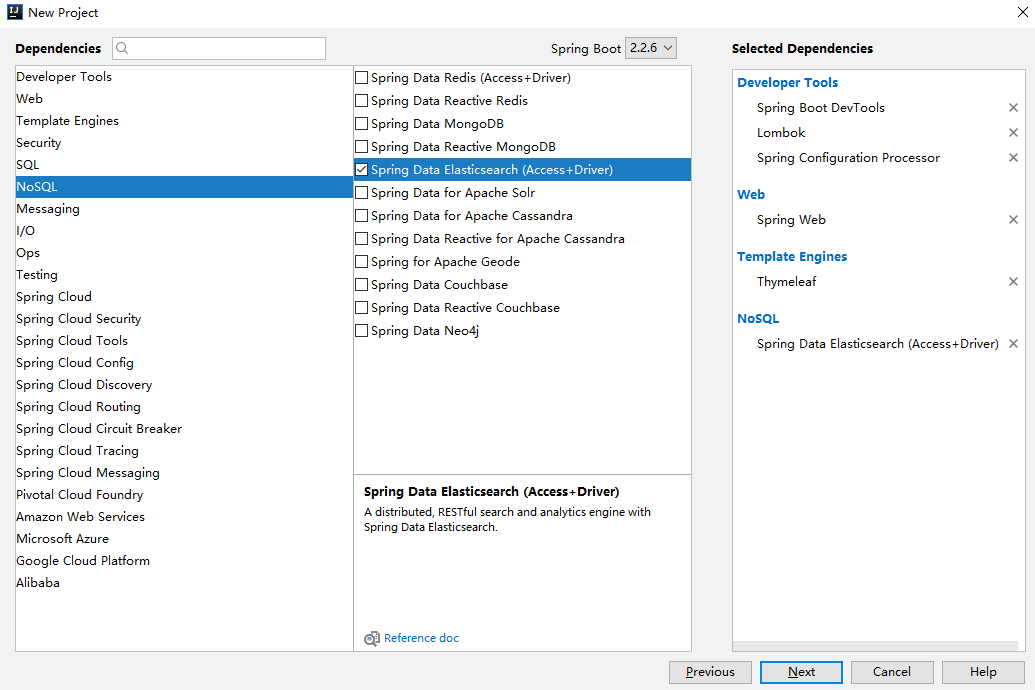The image size is (1035, 690).
Task: Check Spring Data for Apache Solr
Action: pyautogui.click(x=362, y=193)
